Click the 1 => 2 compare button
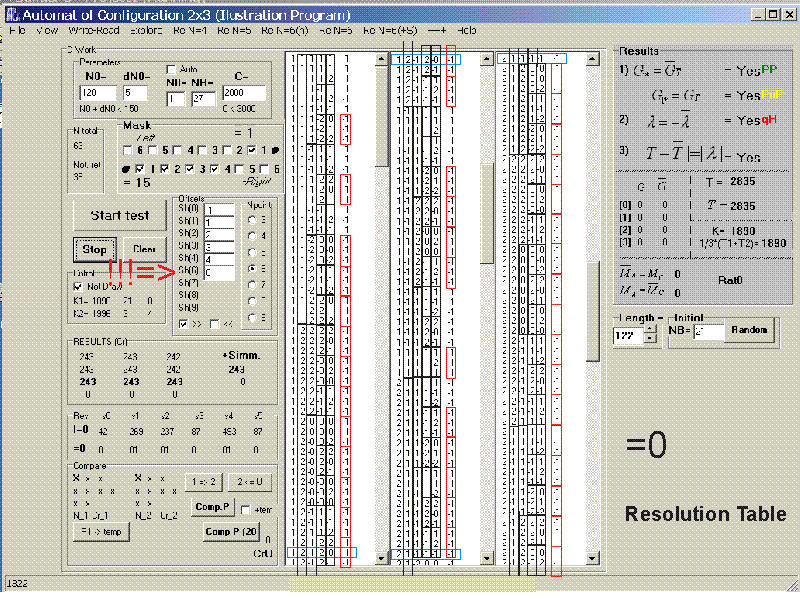 click(204, 482)
